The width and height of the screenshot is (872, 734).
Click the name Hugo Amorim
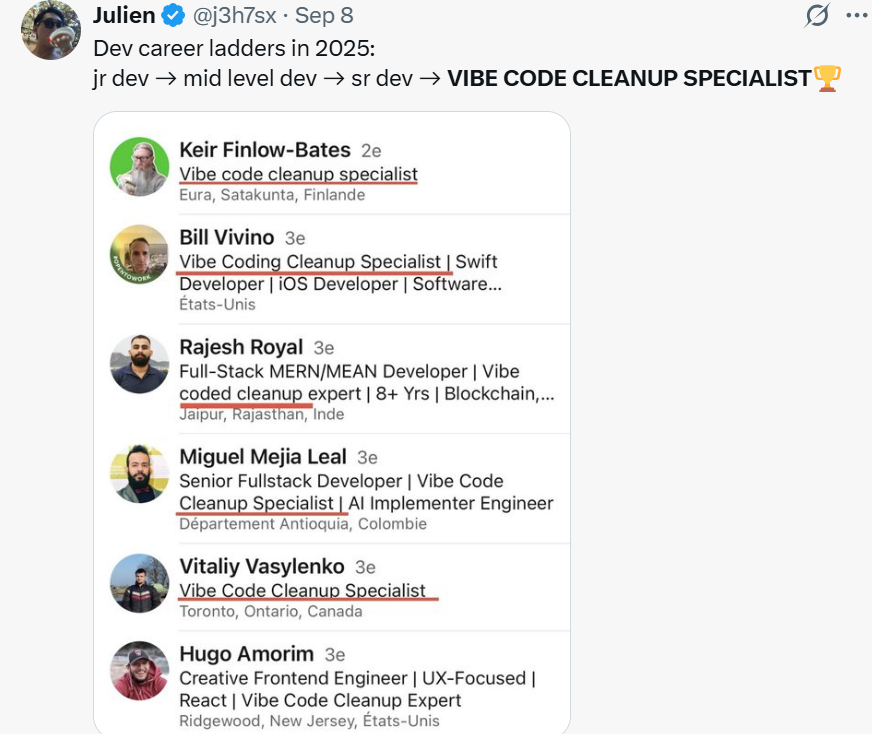(246, 654)
